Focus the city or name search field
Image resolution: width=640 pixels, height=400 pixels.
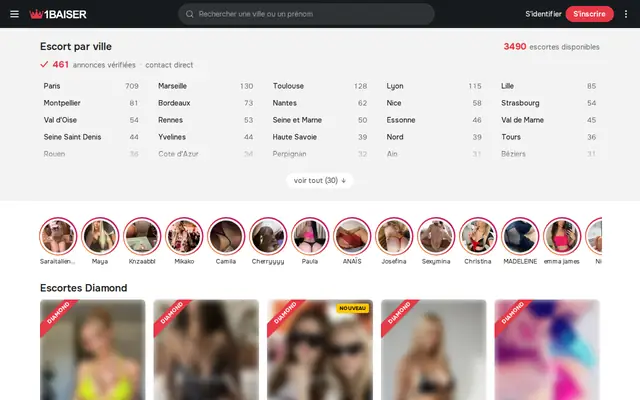pyautogui.click(x=306, y=14)
